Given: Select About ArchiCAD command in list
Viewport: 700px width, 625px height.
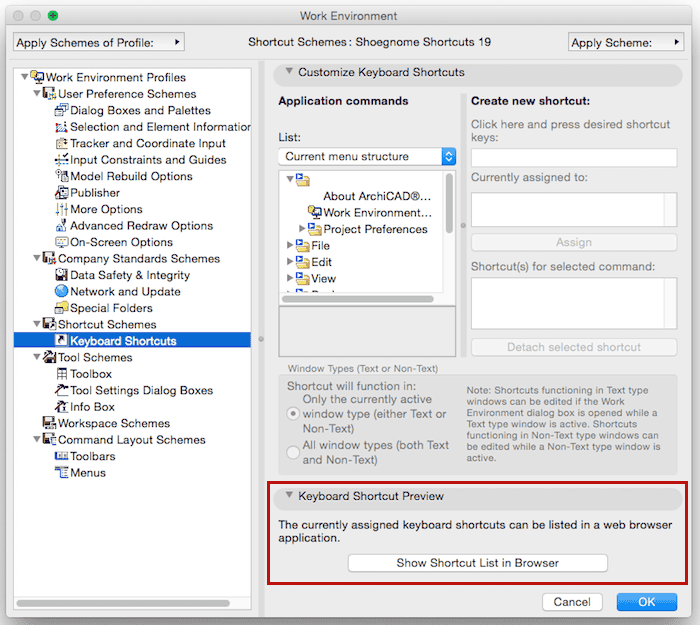Looking at the screenshot, I should point(377,196).
